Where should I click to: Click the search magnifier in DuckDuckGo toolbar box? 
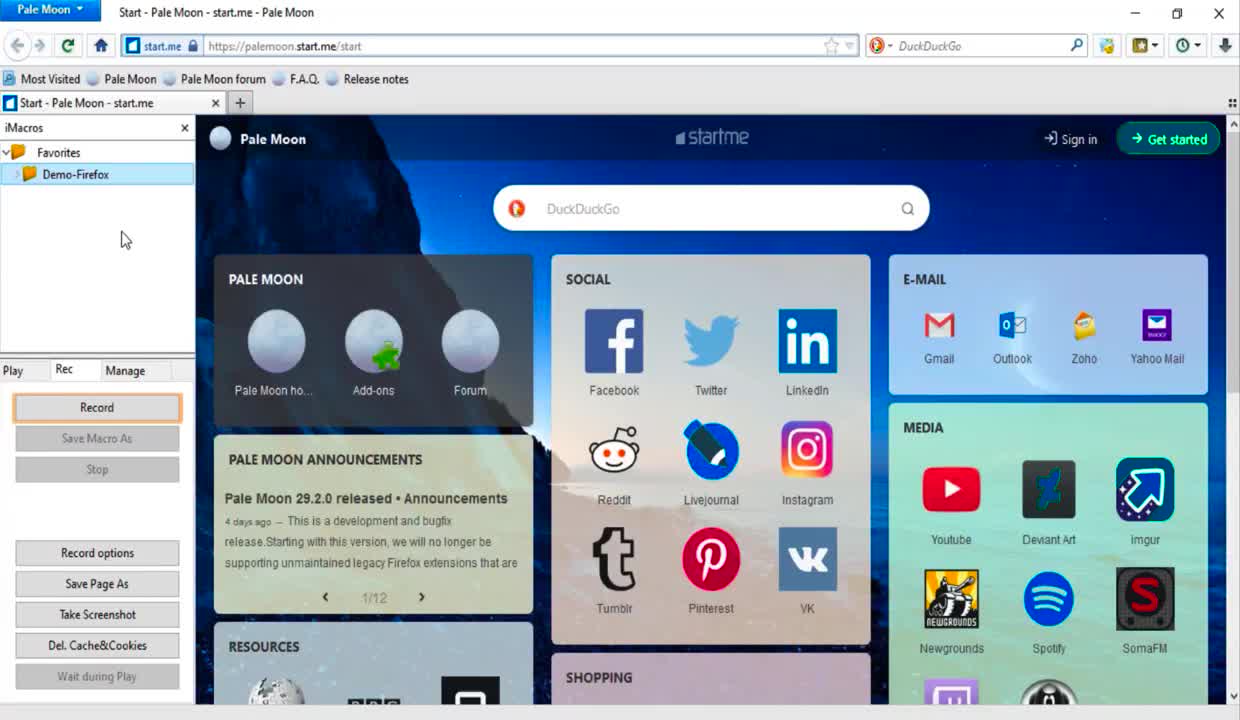coord(1077,45)
